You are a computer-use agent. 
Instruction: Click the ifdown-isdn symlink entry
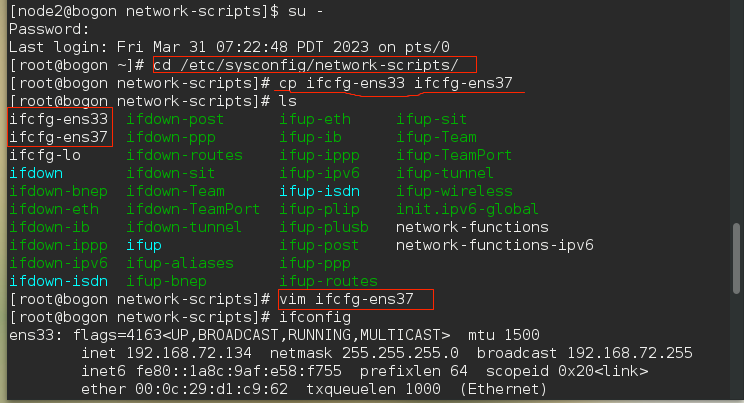click(x=59, y=281)
